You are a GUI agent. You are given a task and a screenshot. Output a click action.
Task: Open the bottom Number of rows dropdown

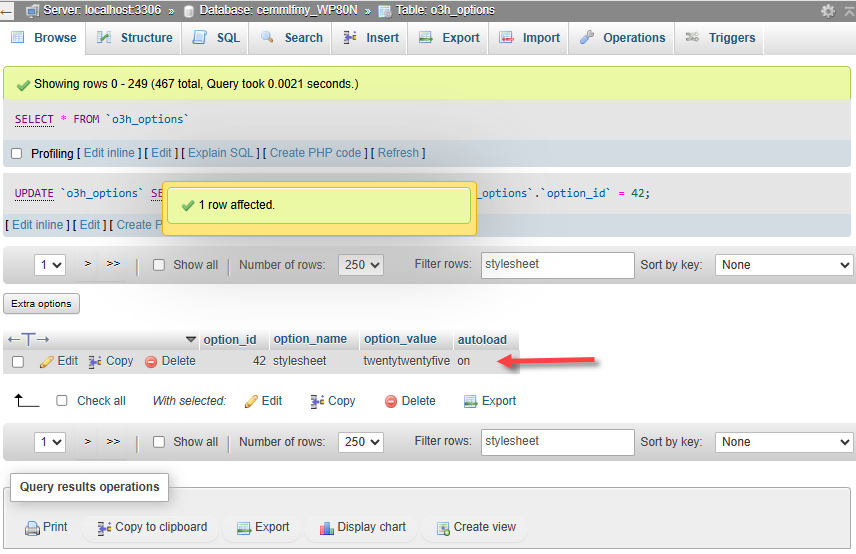coord(361,442)
